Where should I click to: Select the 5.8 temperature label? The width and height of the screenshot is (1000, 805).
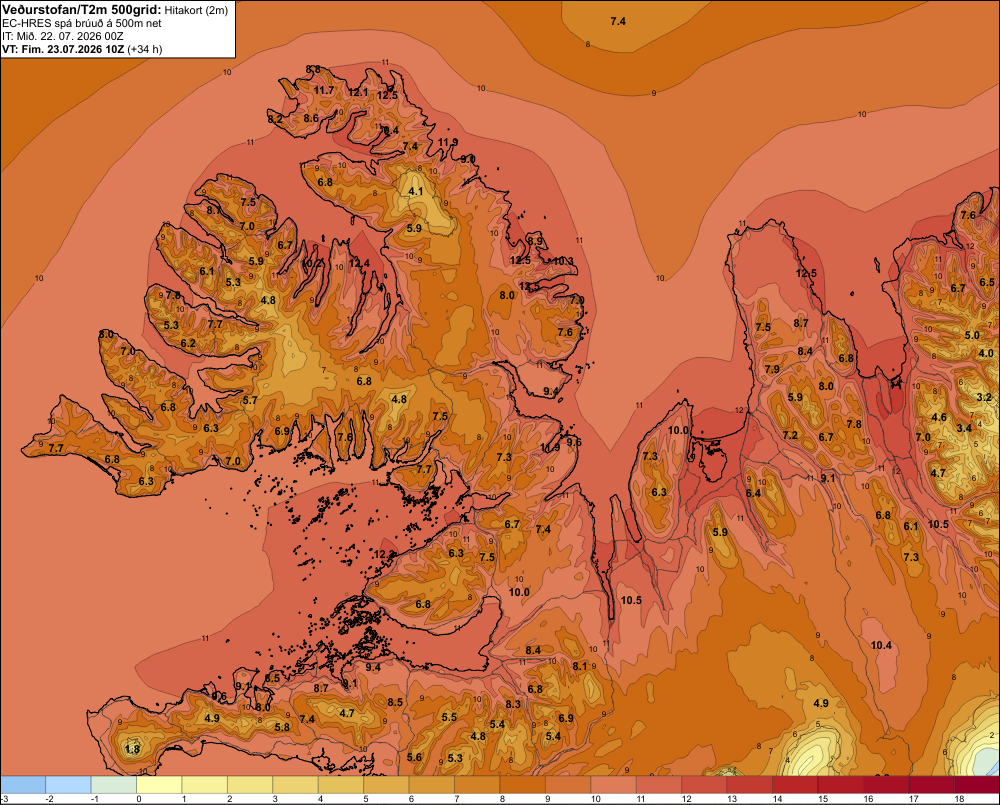click(282, 727)
